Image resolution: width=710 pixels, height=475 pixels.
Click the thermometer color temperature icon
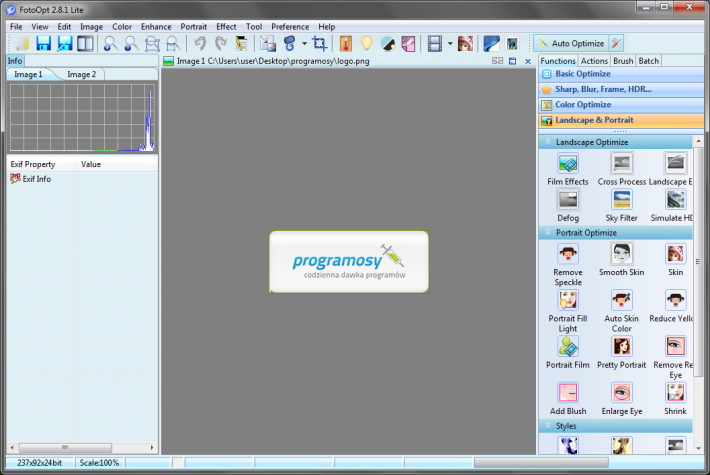coord(345,43)
